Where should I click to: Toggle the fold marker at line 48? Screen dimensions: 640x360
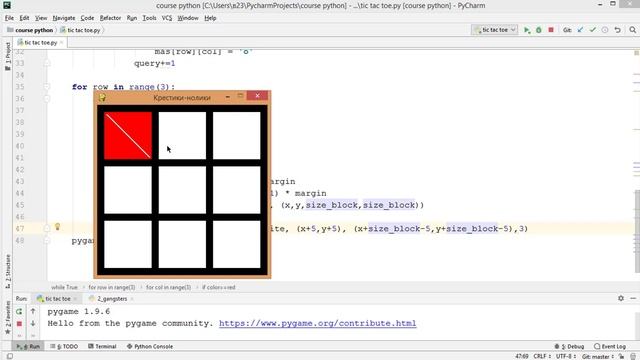pyautogui.click(x=47, y=240)
